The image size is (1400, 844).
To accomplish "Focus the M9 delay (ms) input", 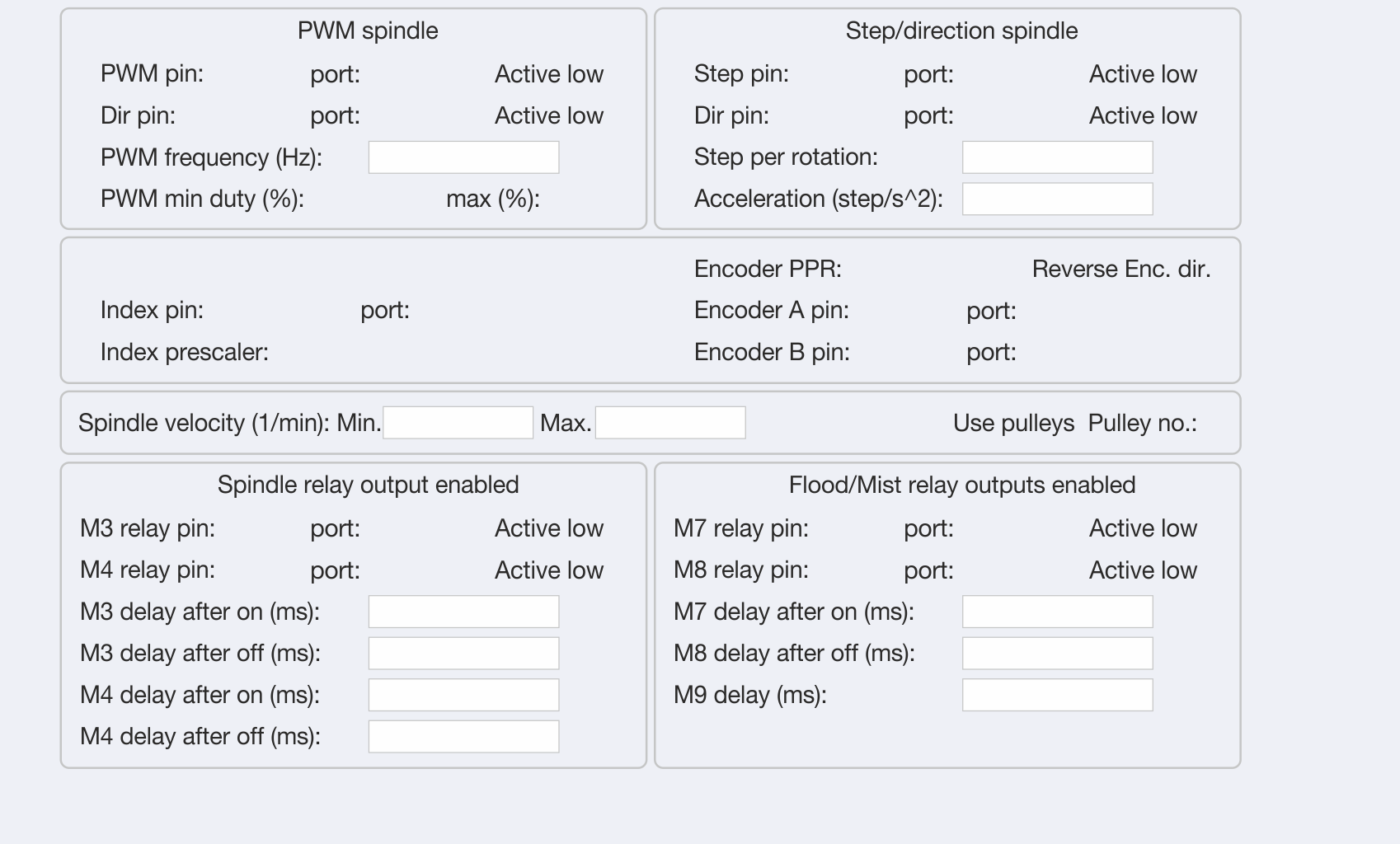I will (x=1057, y=695).
